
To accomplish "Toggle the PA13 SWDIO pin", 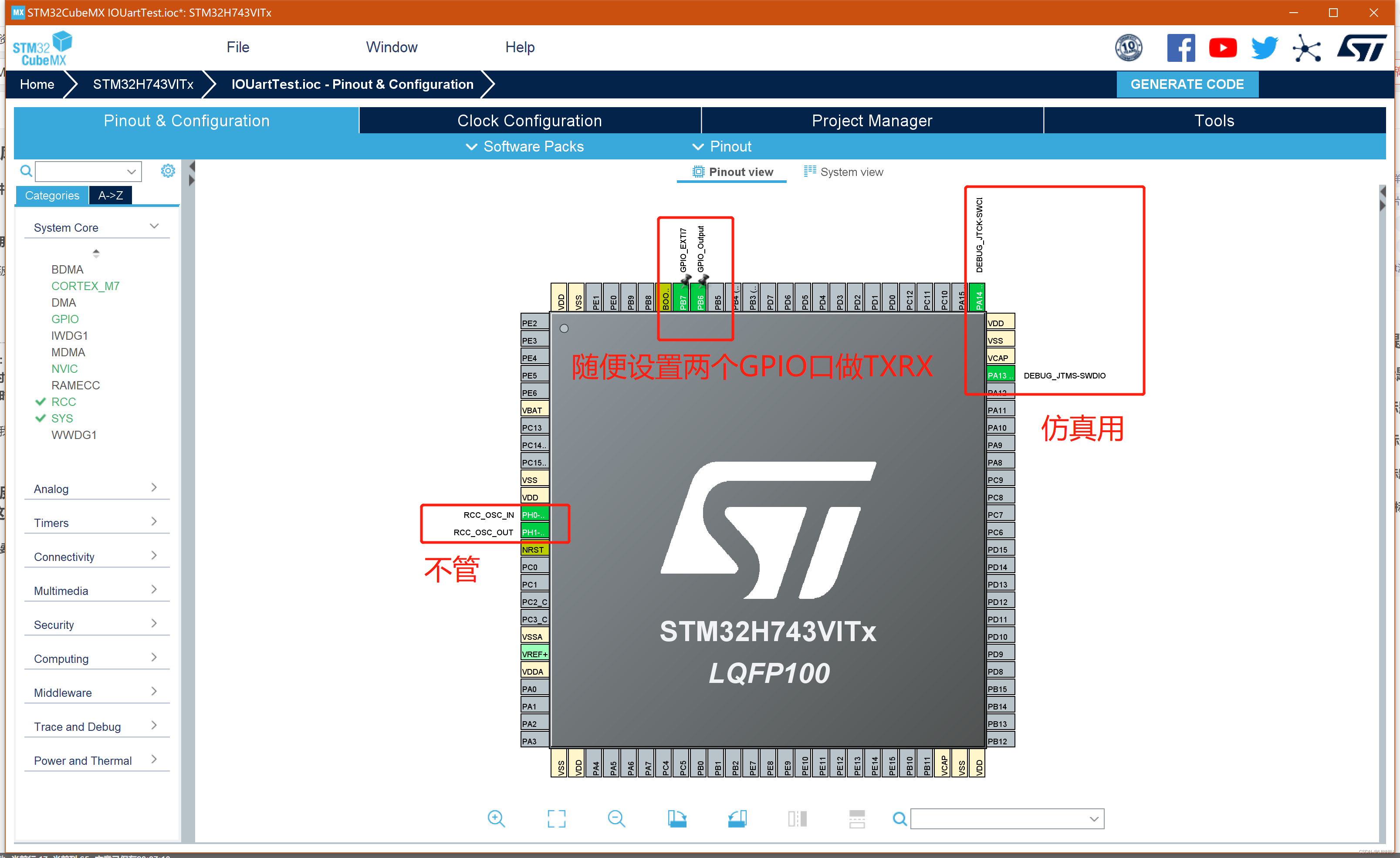I will coord(1000,375).
